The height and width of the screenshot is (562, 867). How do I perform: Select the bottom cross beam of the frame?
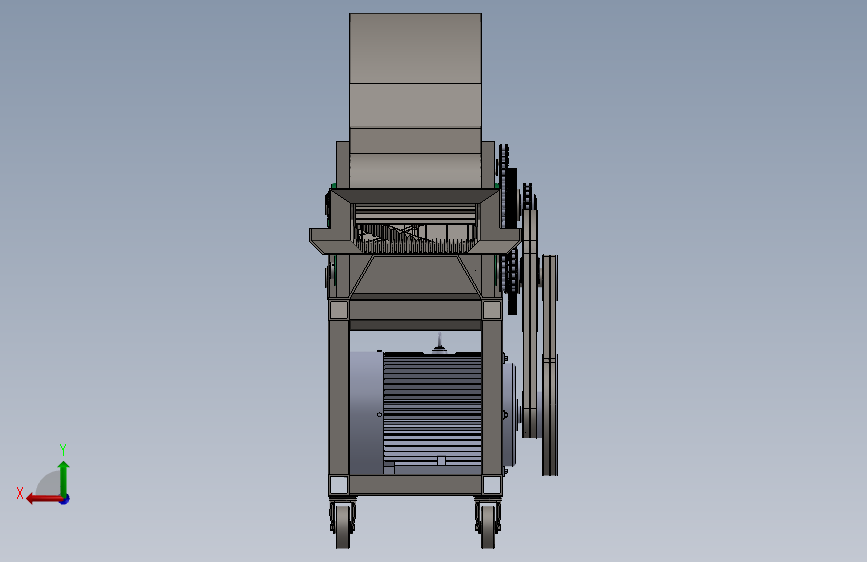coord(415,485)
